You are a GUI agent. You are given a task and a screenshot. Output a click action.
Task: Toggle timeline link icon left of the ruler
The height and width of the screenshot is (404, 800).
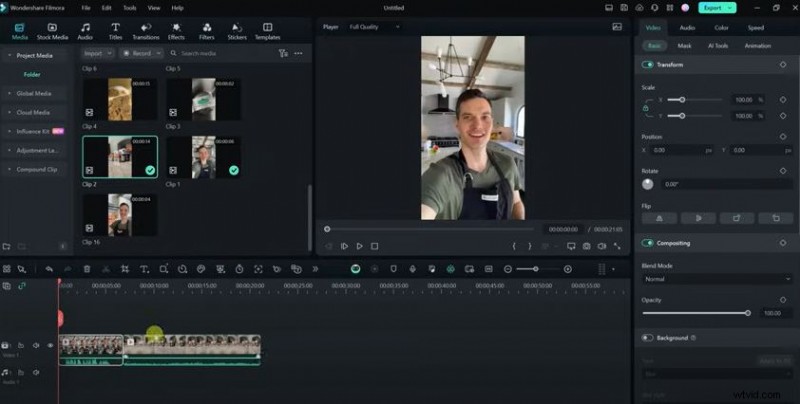(x=21, y=286)
